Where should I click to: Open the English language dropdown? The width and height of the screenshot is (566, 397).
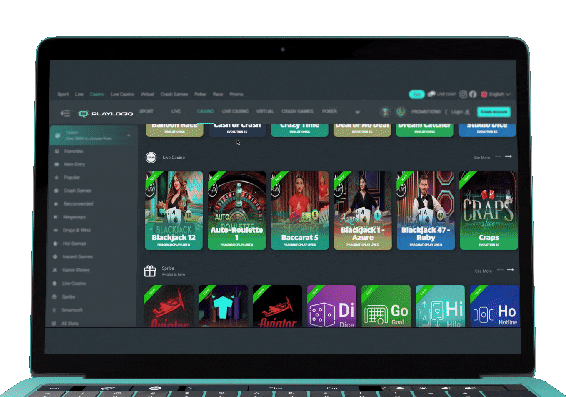[x=496, y=94]
